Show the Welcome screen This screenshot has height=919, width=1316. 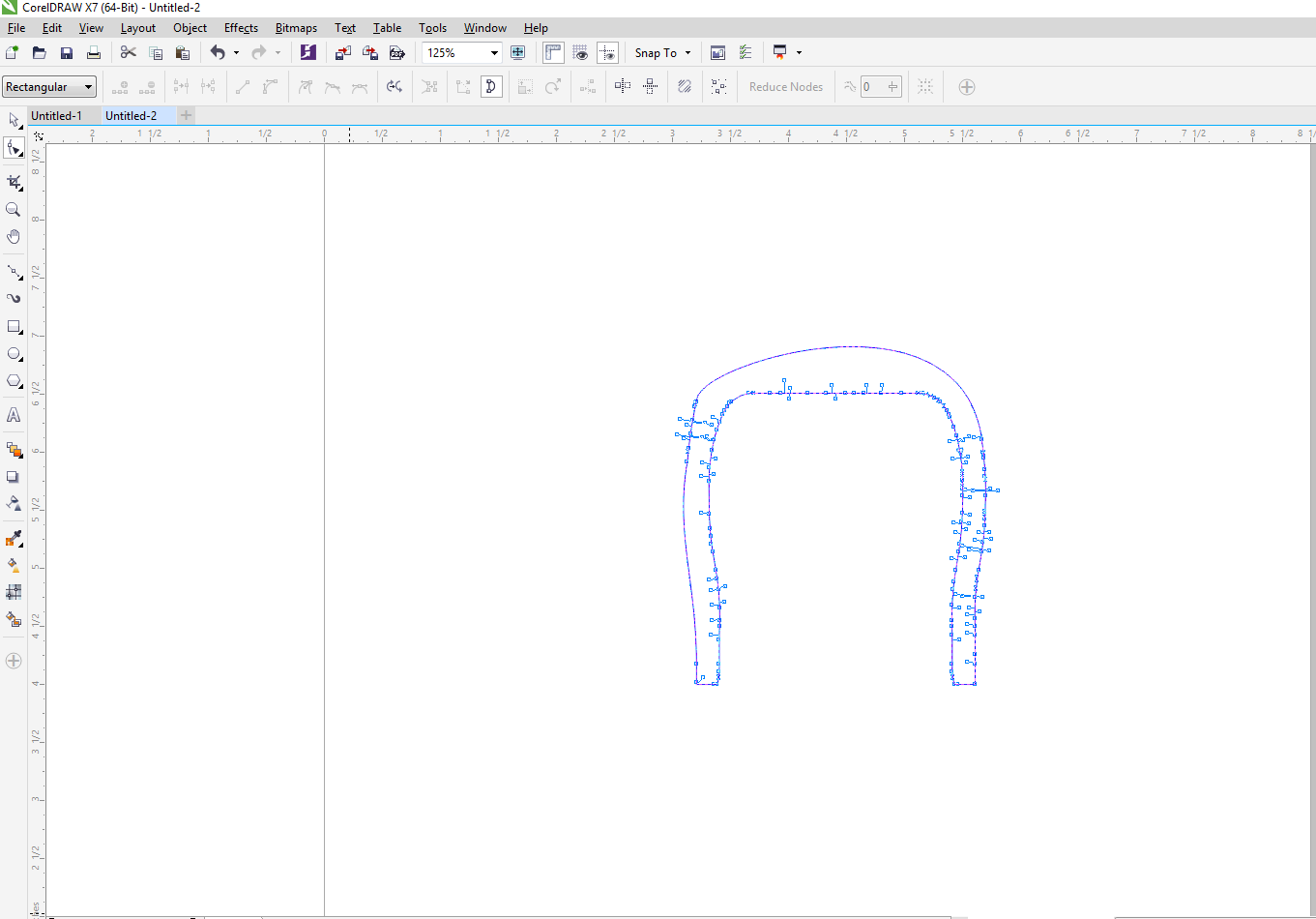pos(718,53)
